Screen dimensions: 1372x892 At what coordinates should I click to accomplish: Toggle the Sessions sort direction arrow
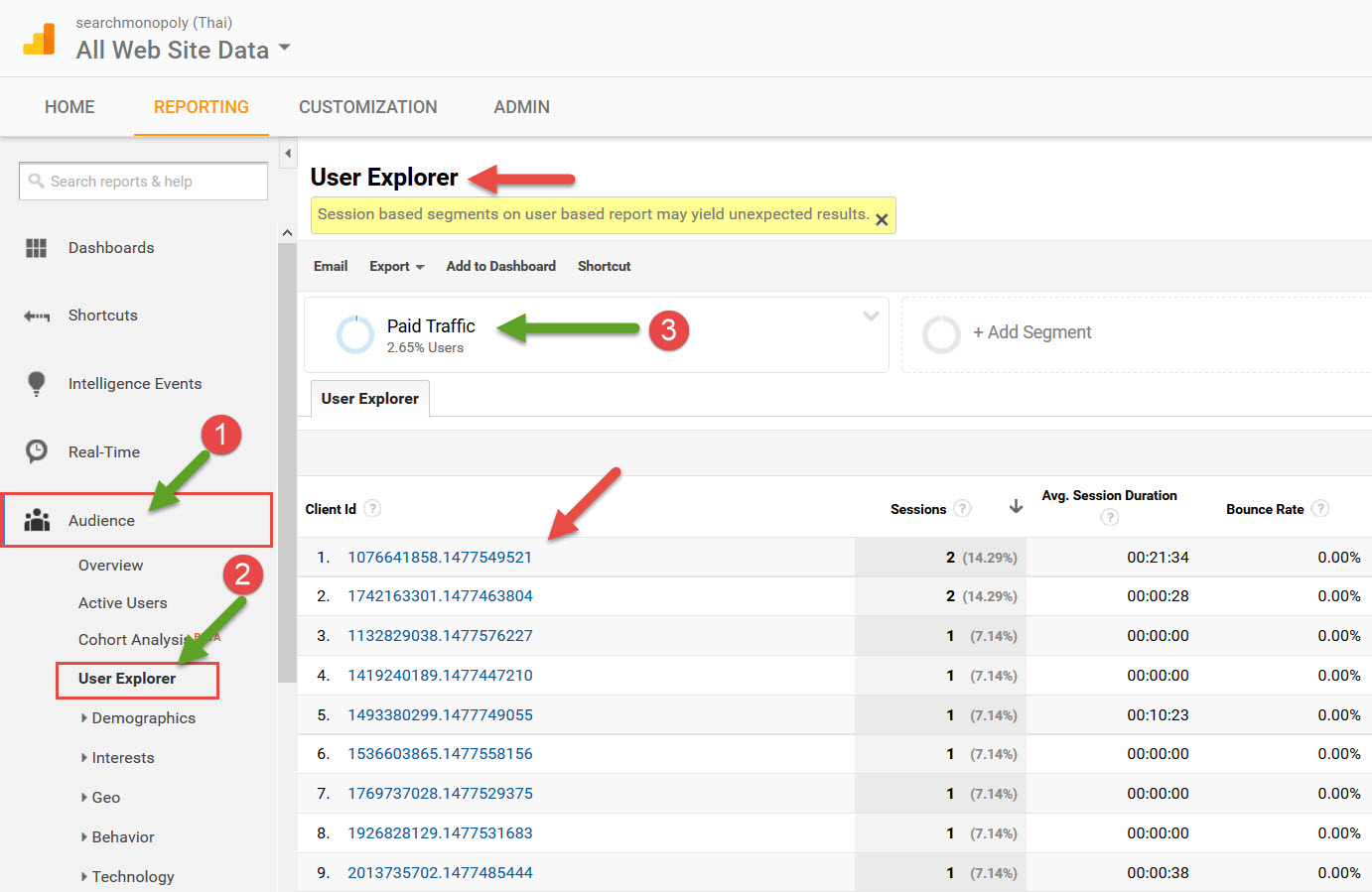point(1015,506)
